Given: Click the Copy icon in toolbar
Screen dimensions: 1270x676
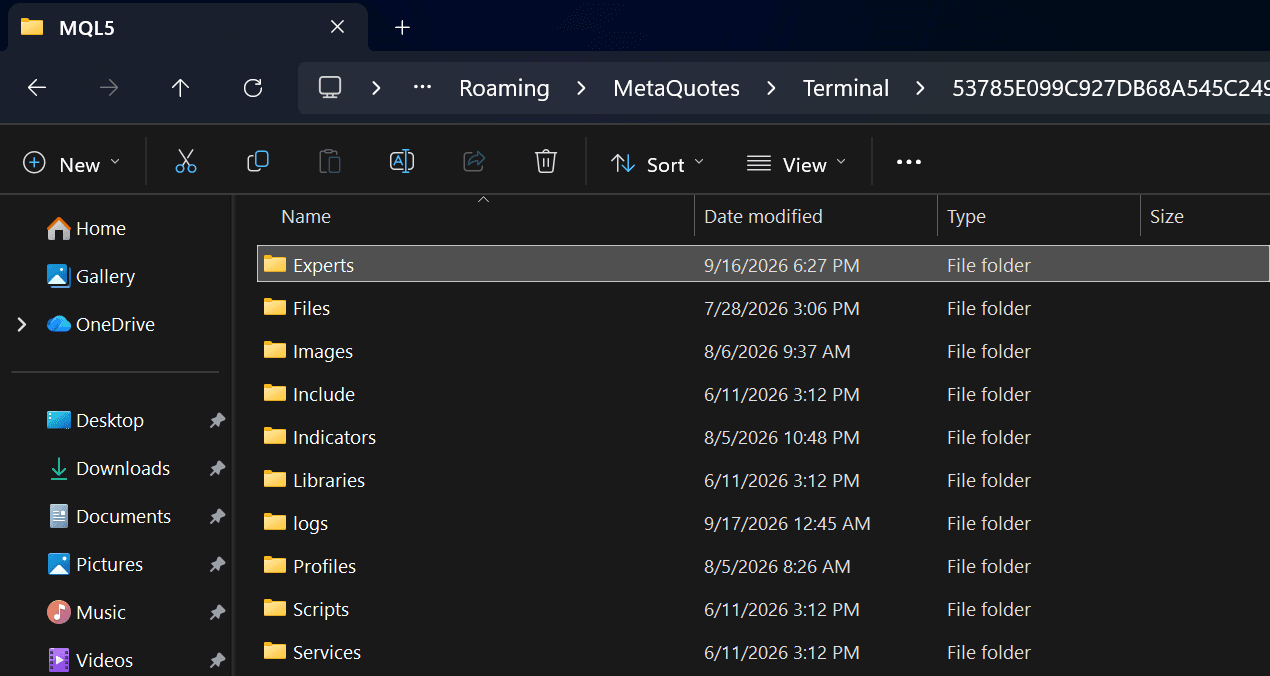Looking at the screenshot, I should (258, 162).
